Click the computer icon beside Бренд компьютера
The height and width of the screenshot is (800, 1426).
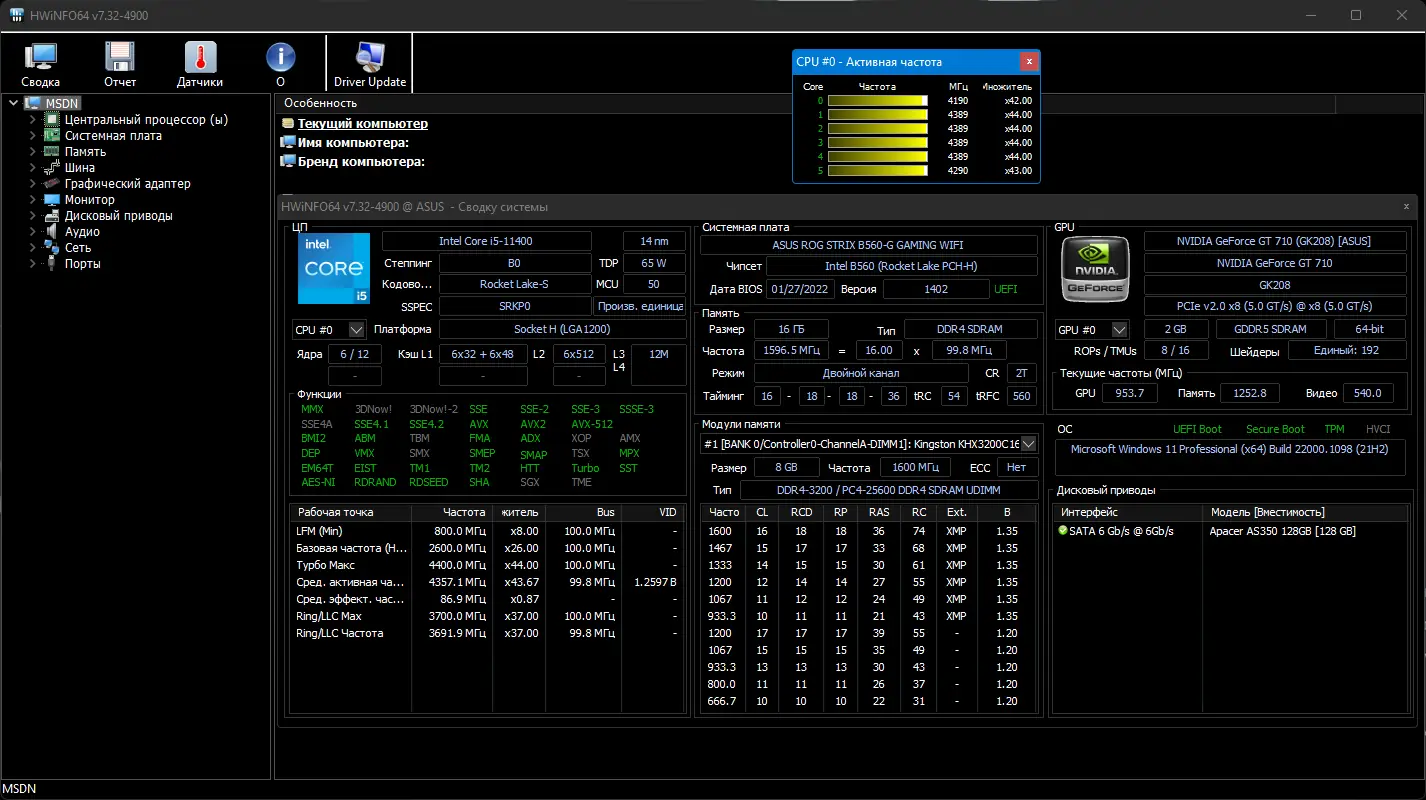pyautogui.click(x=288, y=161)
